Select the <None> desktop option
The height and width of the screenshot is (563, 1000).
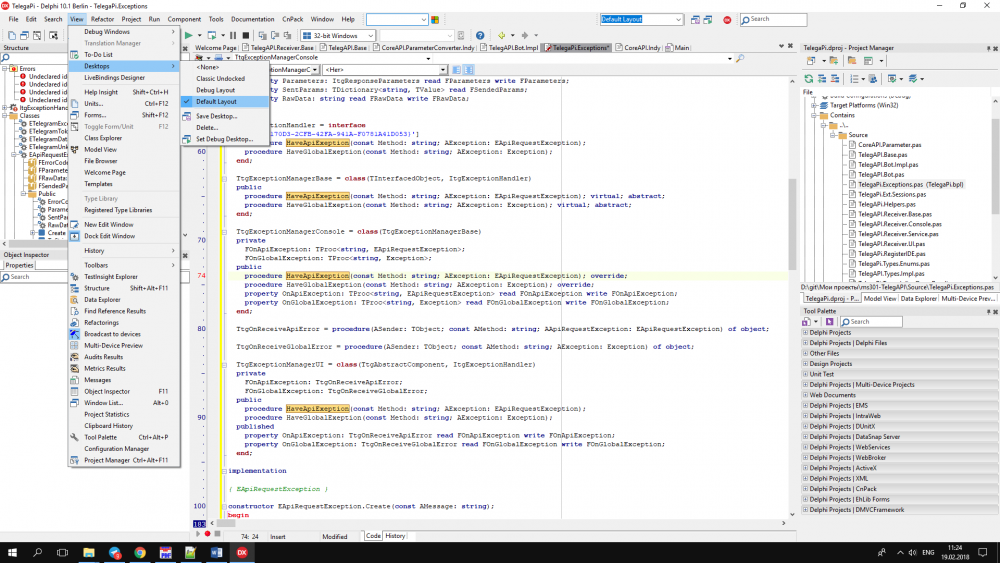point(224,67)
